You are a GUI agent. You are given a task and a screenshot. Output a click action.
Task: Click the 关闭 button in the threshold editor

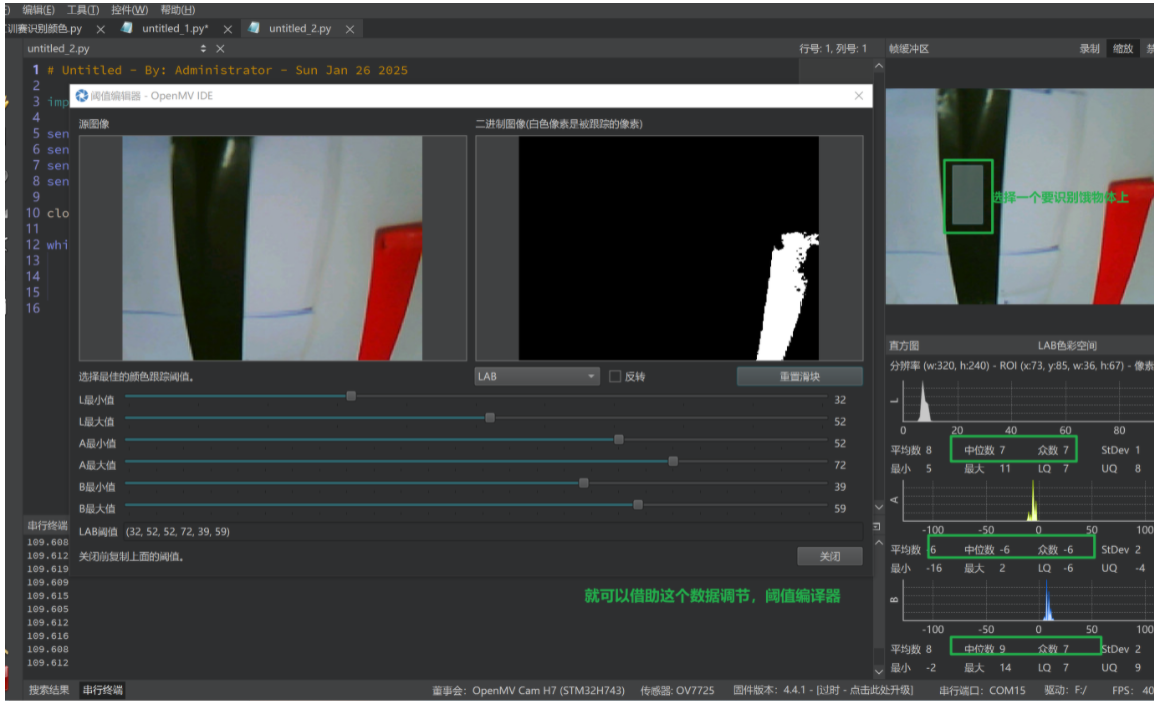click(x=831, y=556)
